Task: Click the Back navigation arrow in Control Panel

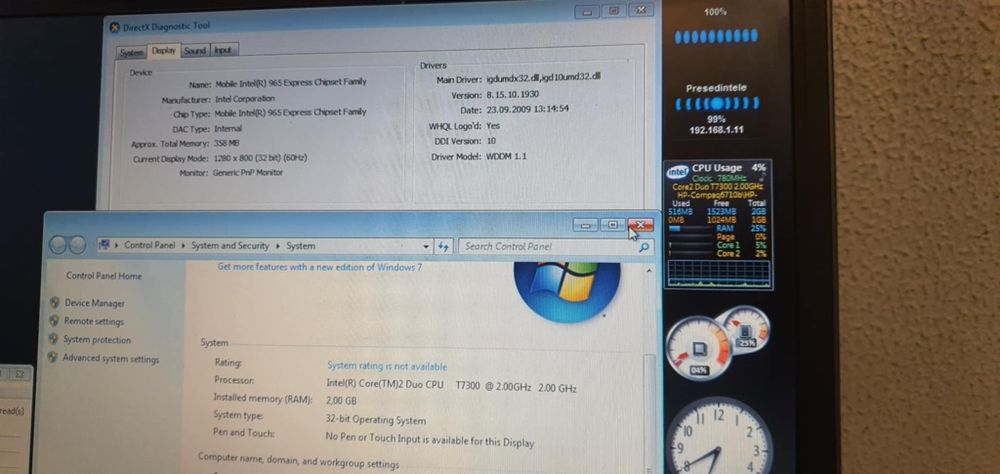Action: (58, 245)
